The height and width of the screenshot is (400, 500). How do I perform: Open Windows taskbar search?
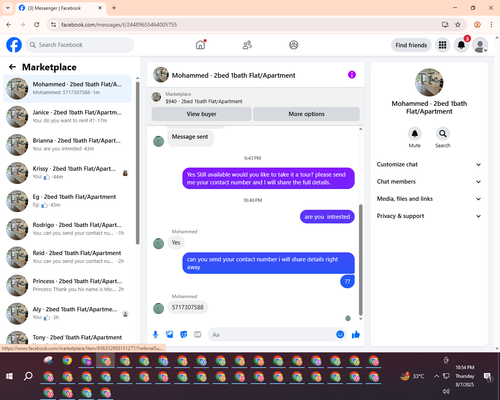[x=28, y=376]
